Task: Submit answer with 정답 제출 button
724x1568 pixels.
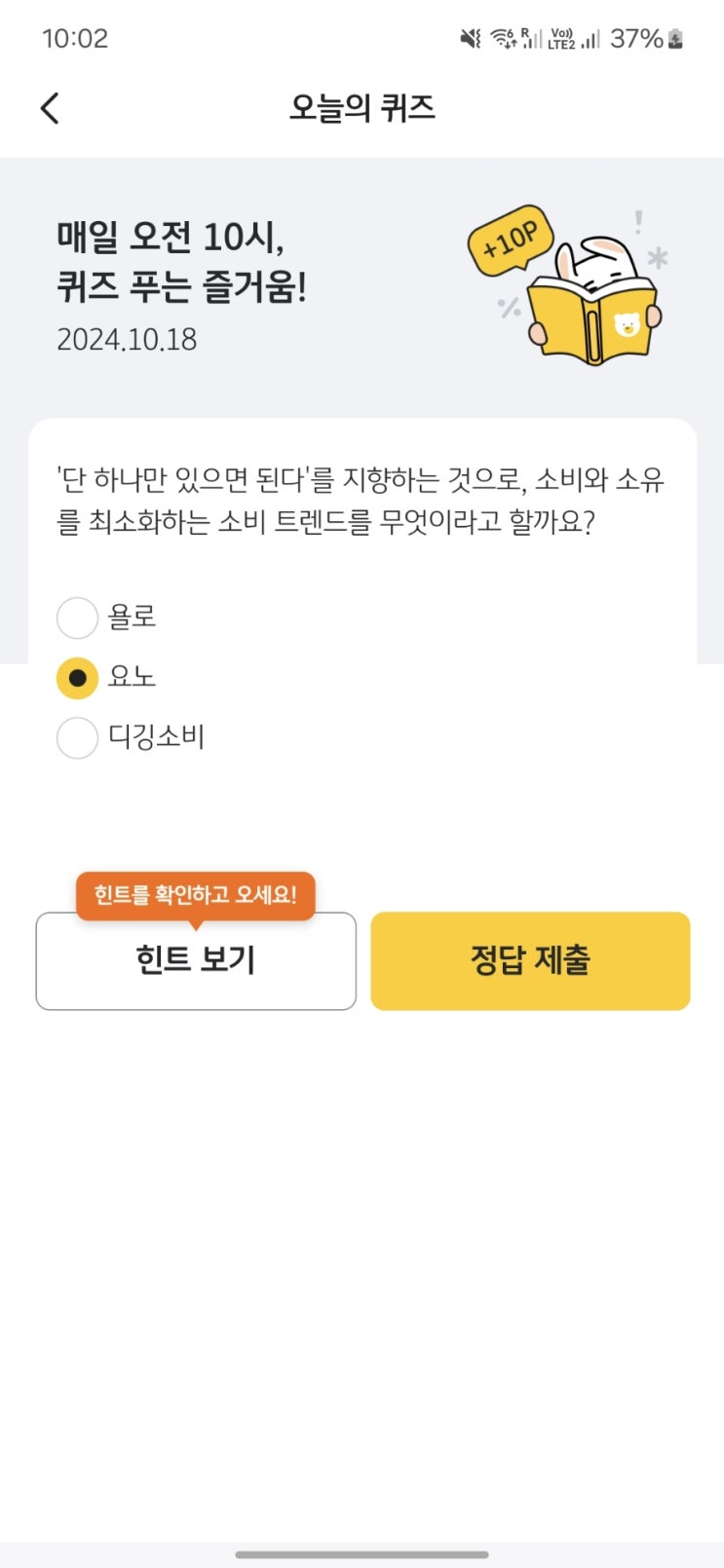Action: [530, 960]
